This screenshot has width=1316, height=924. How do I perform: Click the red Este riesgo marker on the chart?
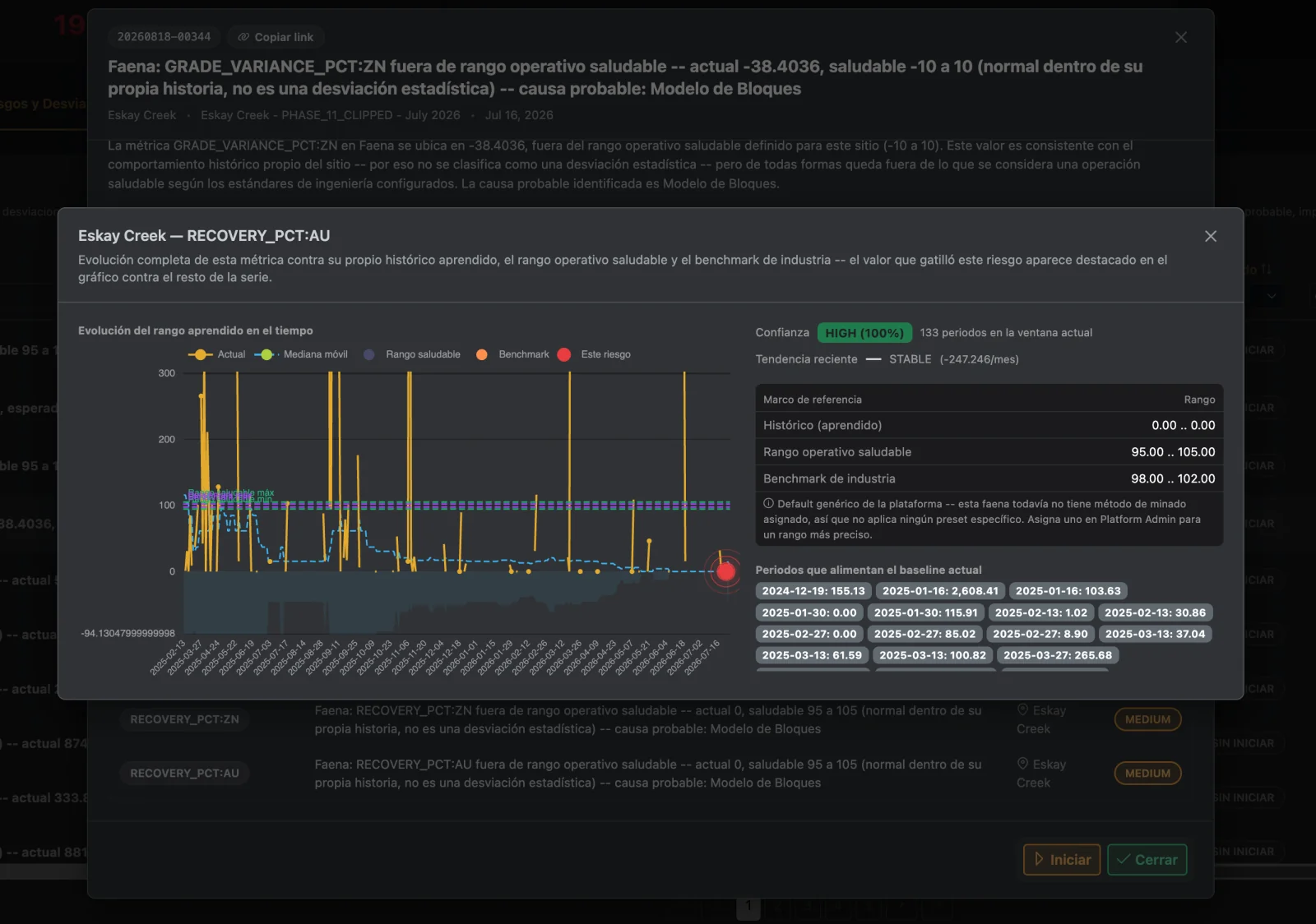click(725, 571)
